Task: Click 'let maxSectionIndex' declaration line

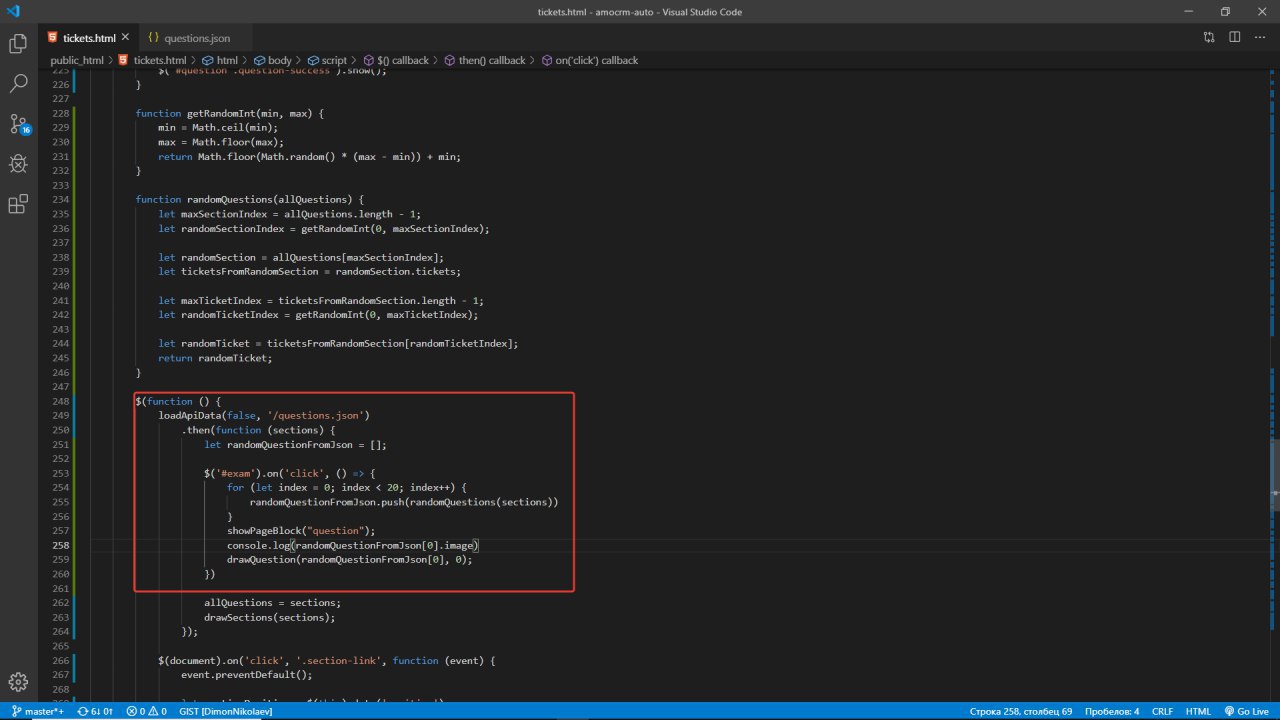Action: pos(289,214)
